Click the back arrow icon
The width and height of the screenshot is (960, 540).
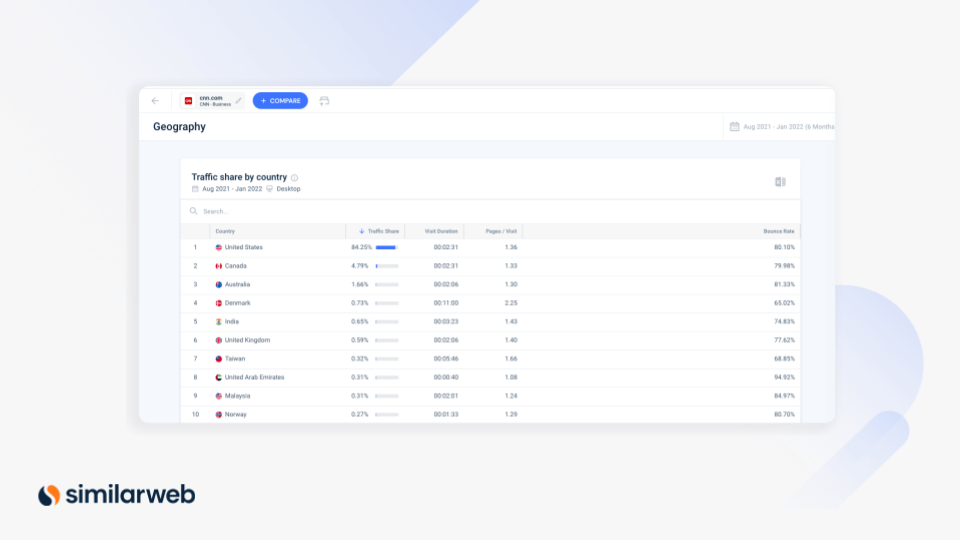pyautogui.click(x=155, y=101)
